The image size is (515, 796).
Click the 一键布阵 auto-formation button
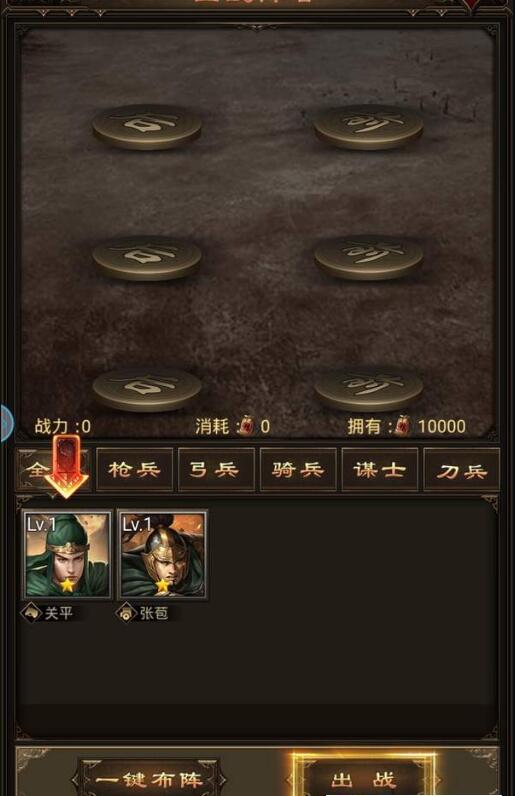click(x=149, y=779)
